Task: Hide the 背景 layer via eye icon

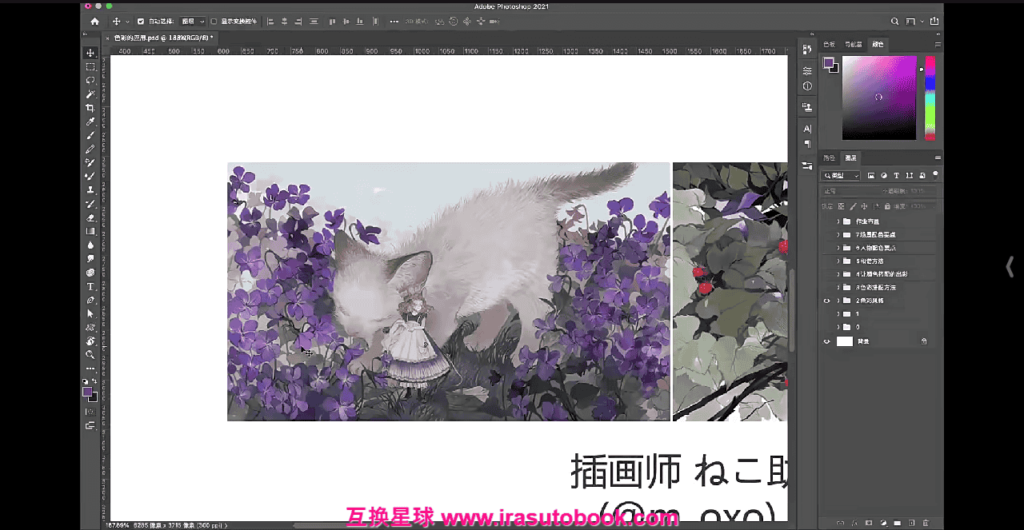Action: click(x=827, y=341)
